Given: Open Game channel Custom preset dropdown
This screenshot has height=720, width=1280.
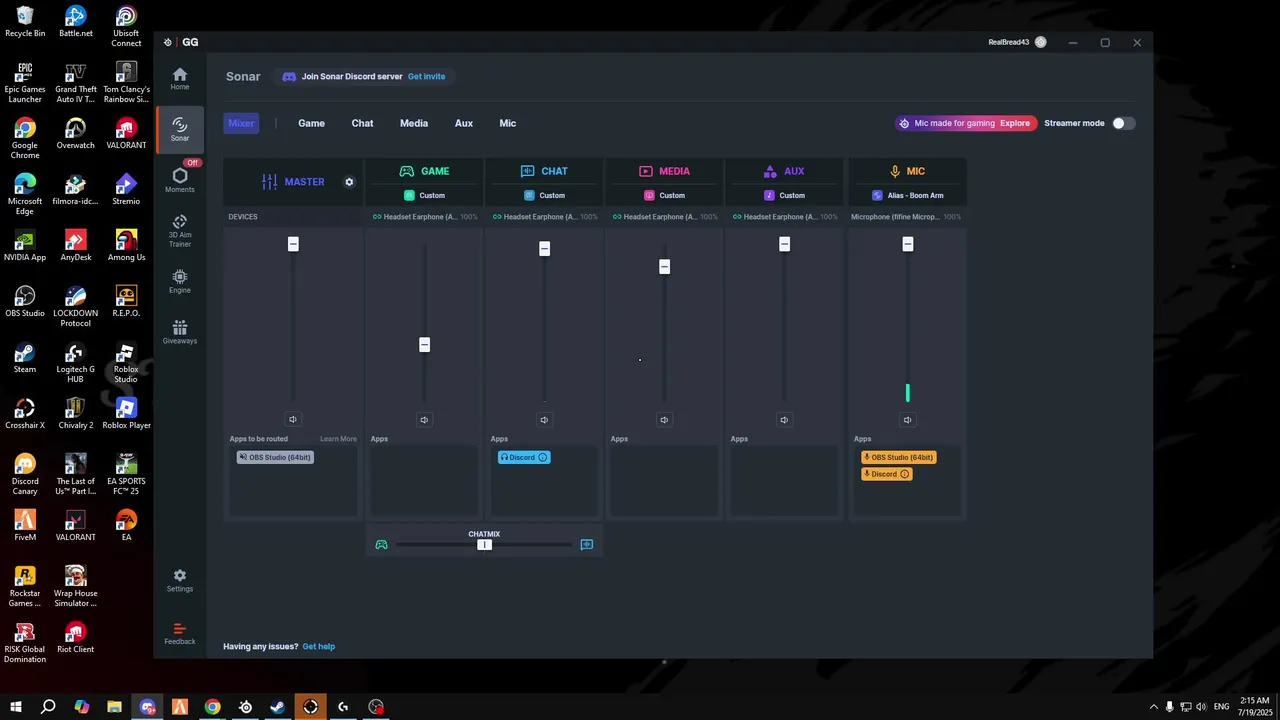Looking at the screenshot, I should (x=424, y=195).
